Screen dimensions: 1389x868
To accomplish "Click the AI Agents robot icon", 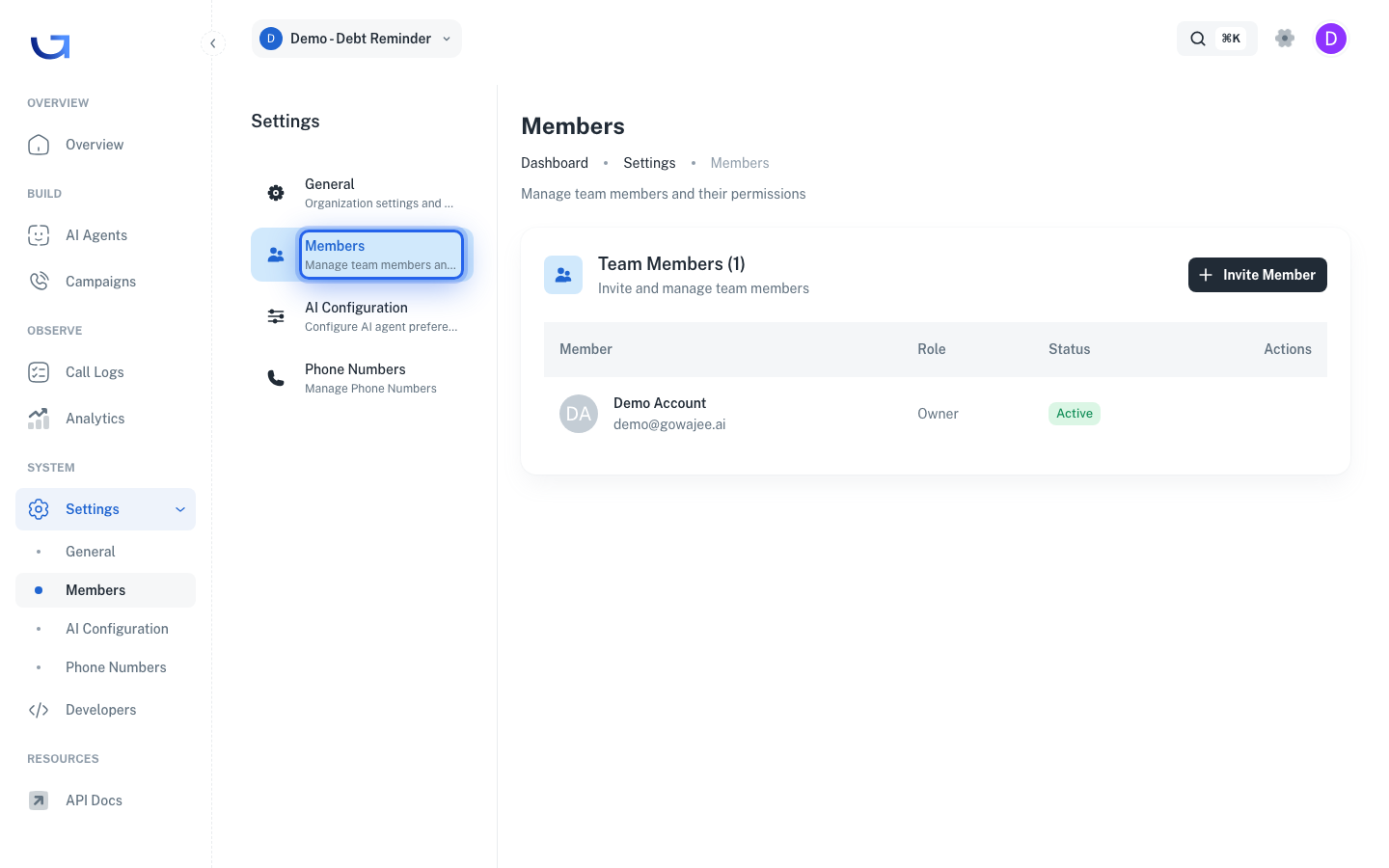I will [39, 235].
